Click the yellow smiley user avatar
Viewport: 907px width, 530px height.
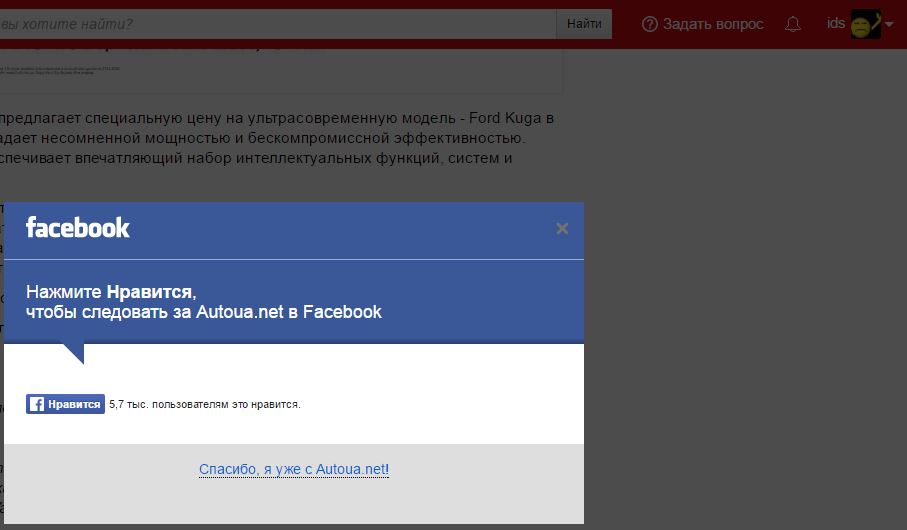click(x=864, y=24)
